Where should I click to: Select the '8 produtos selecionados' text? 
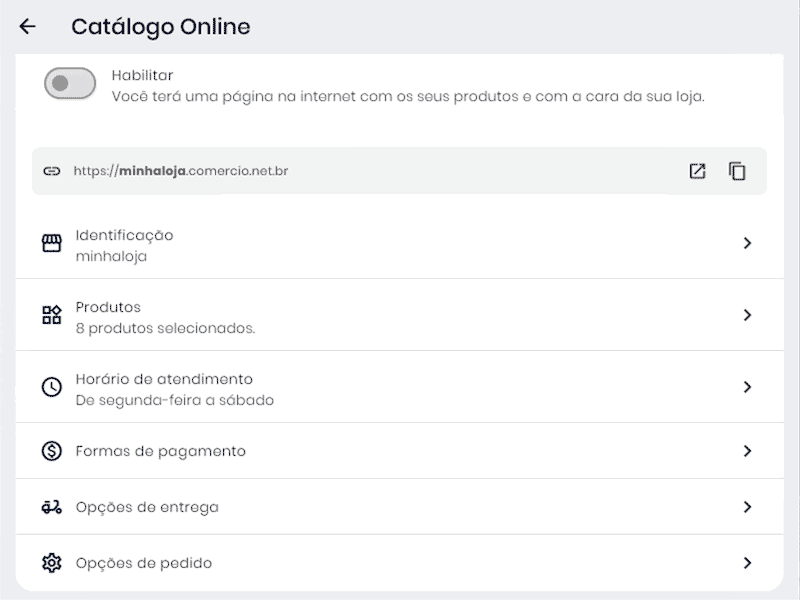pos(165,328)
